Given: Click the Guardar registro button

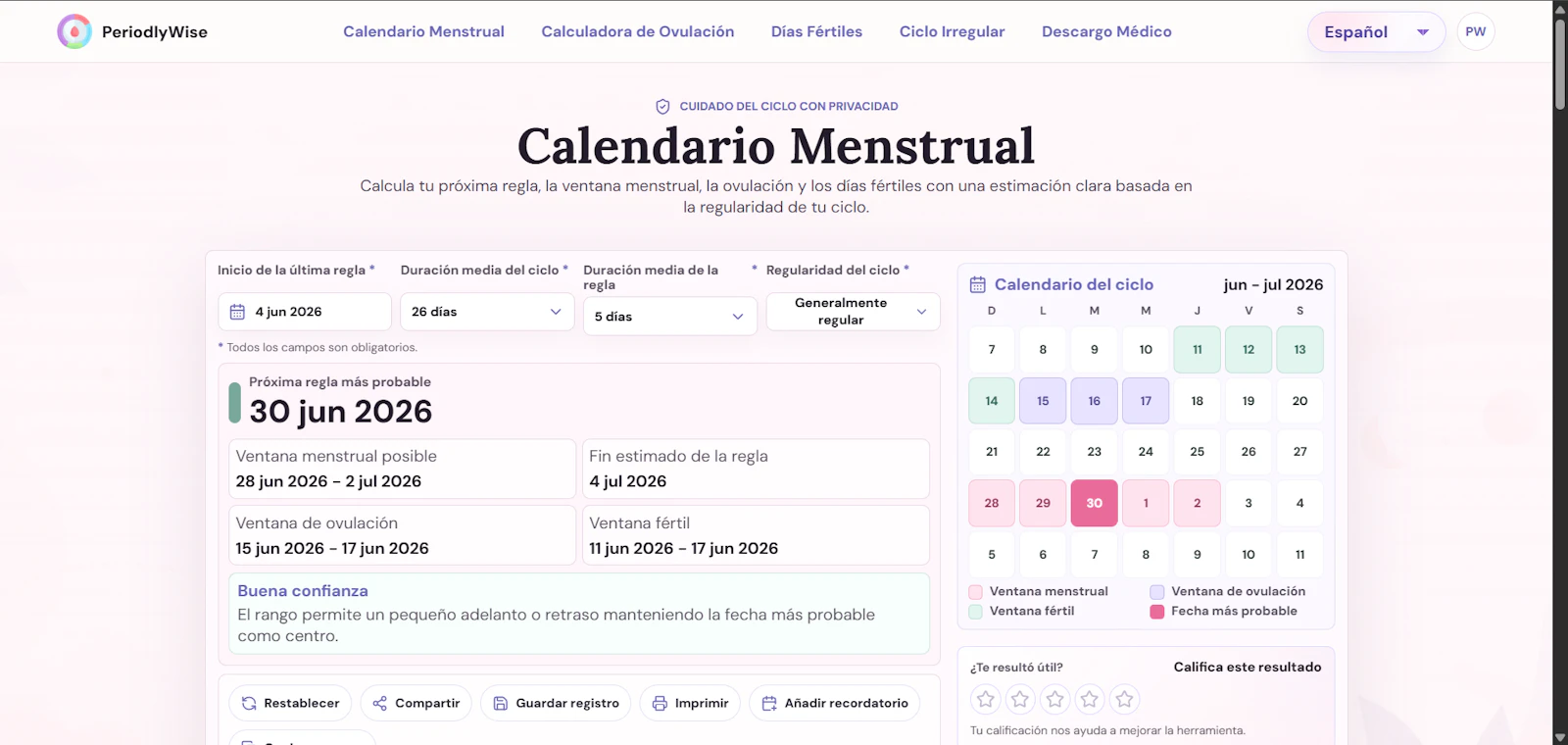Looking at the screenshot, I should (x=556, y=703).
